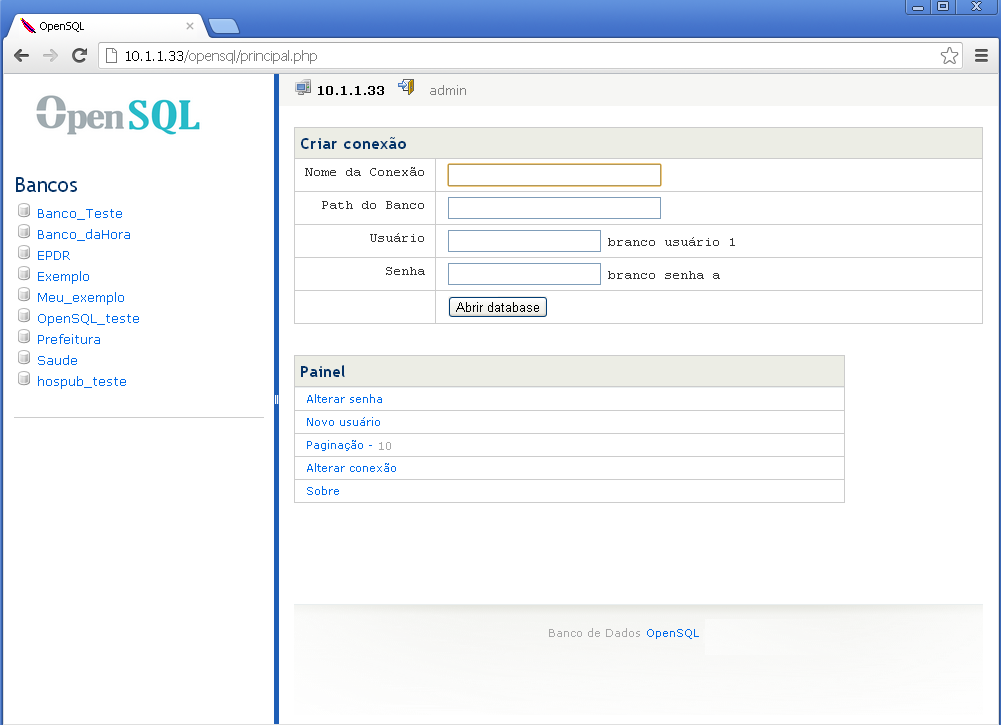Image resolution: width=1001 pixels, height=725 pixels.
Task: Open the Saude database link
Action: pos(57,361)
